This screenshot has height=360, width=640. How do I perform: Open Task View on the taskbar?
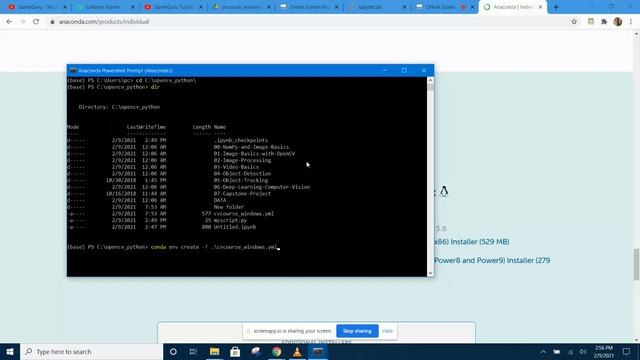coord(193,351)
